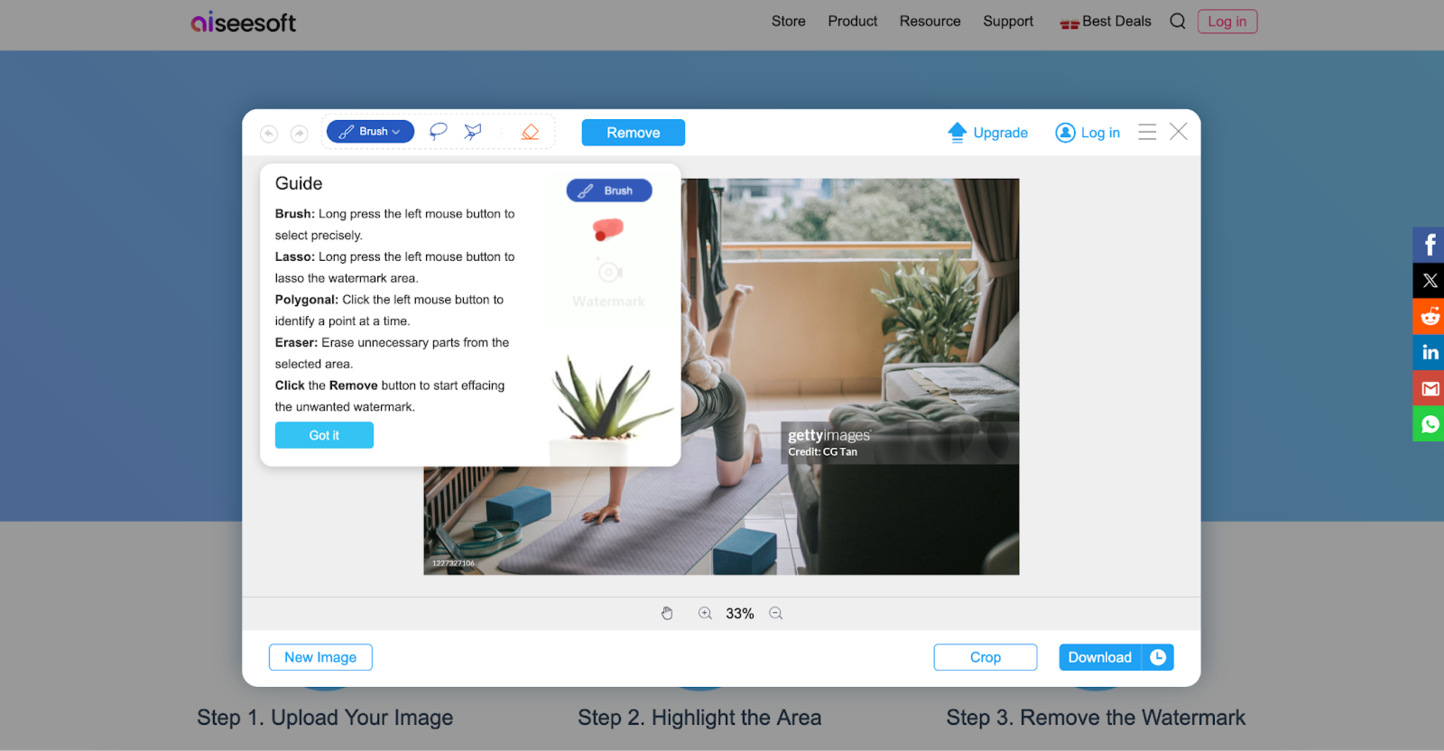Open the download history clock

click(1158, 657)
